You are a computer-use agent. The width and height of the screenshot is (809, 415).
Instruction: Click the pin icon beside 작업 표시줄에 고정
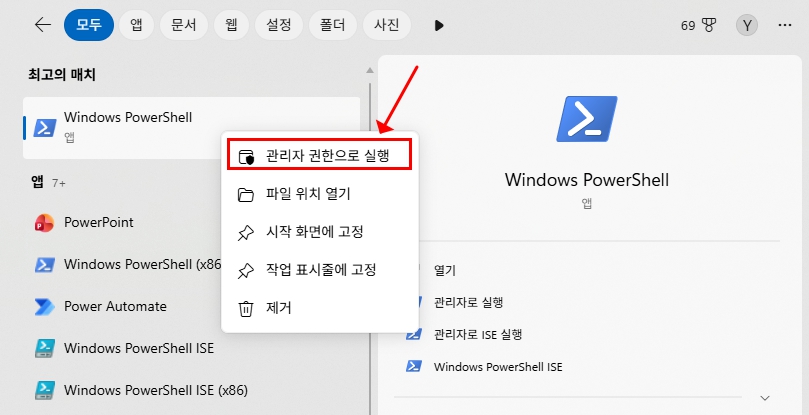pyautogui.click(x=246, y=270)
